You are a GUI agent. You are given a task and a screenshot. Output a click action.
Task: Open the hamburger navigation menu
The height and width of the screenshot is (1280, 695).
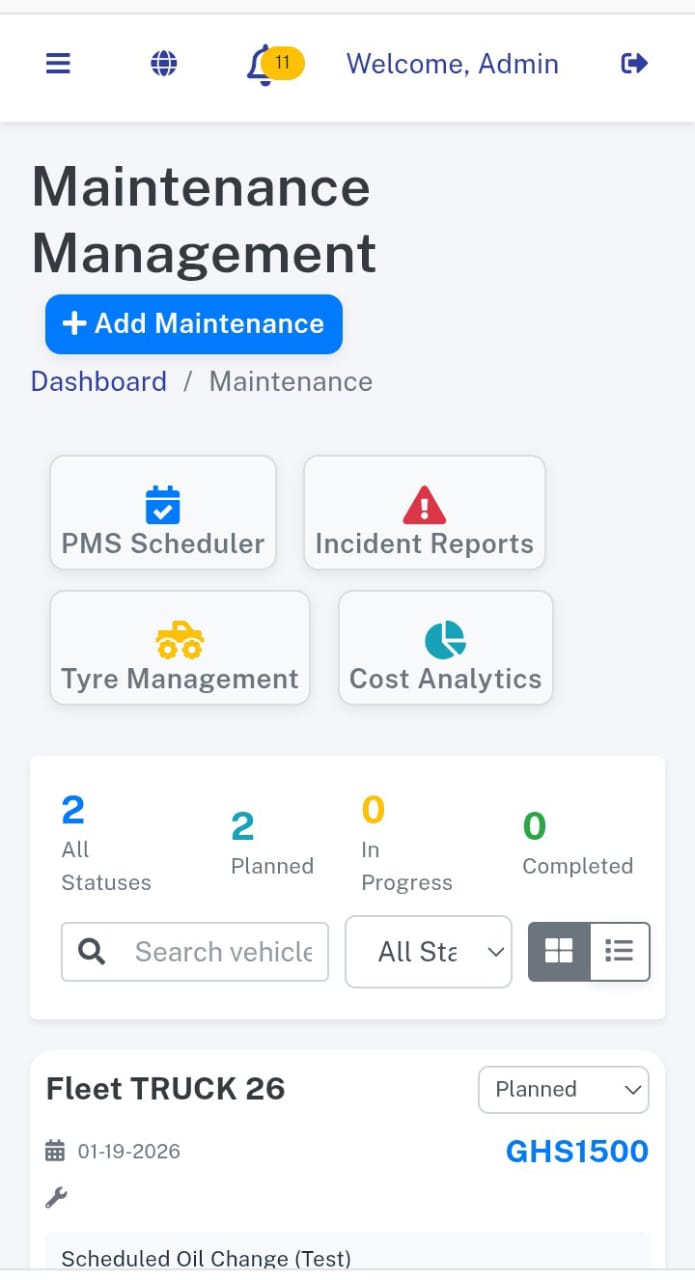[58, 64]
